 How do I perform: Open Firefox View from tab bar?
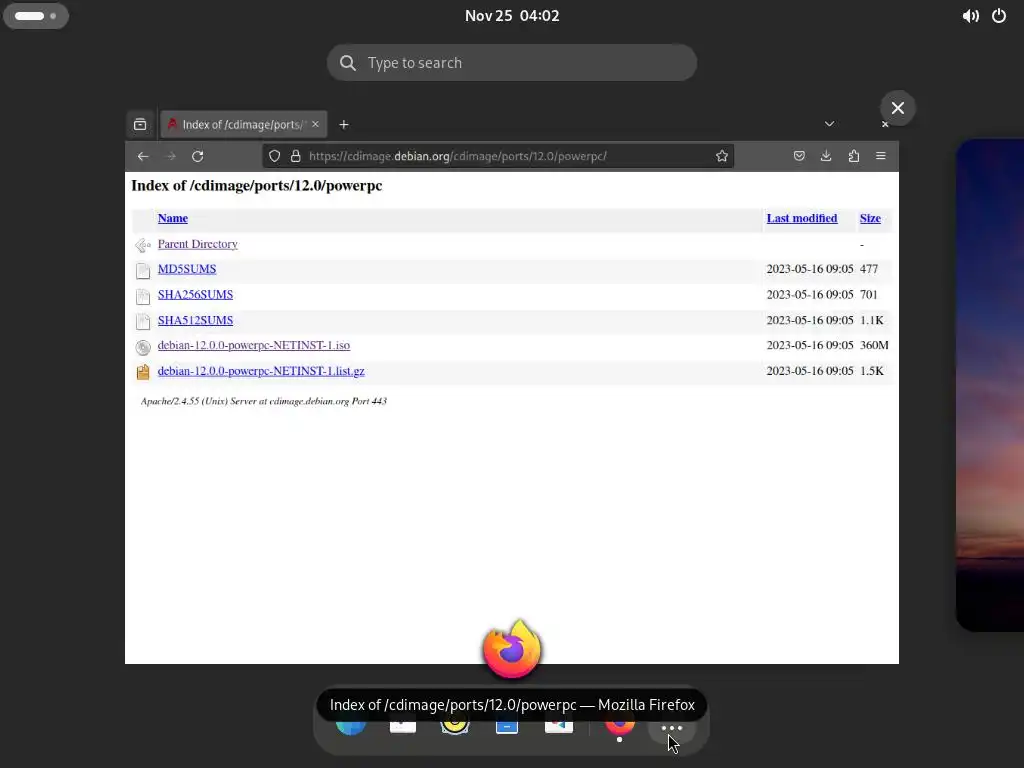click(140, 124)
